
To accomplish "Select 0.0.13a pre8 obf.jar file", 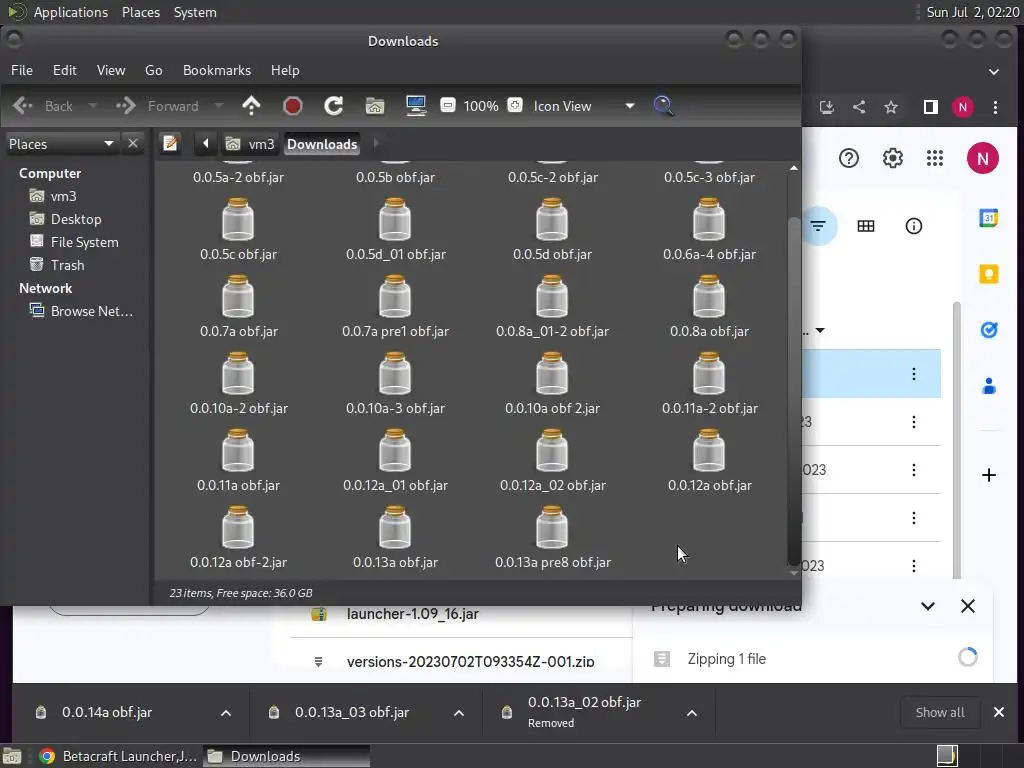I will (552, 537).
